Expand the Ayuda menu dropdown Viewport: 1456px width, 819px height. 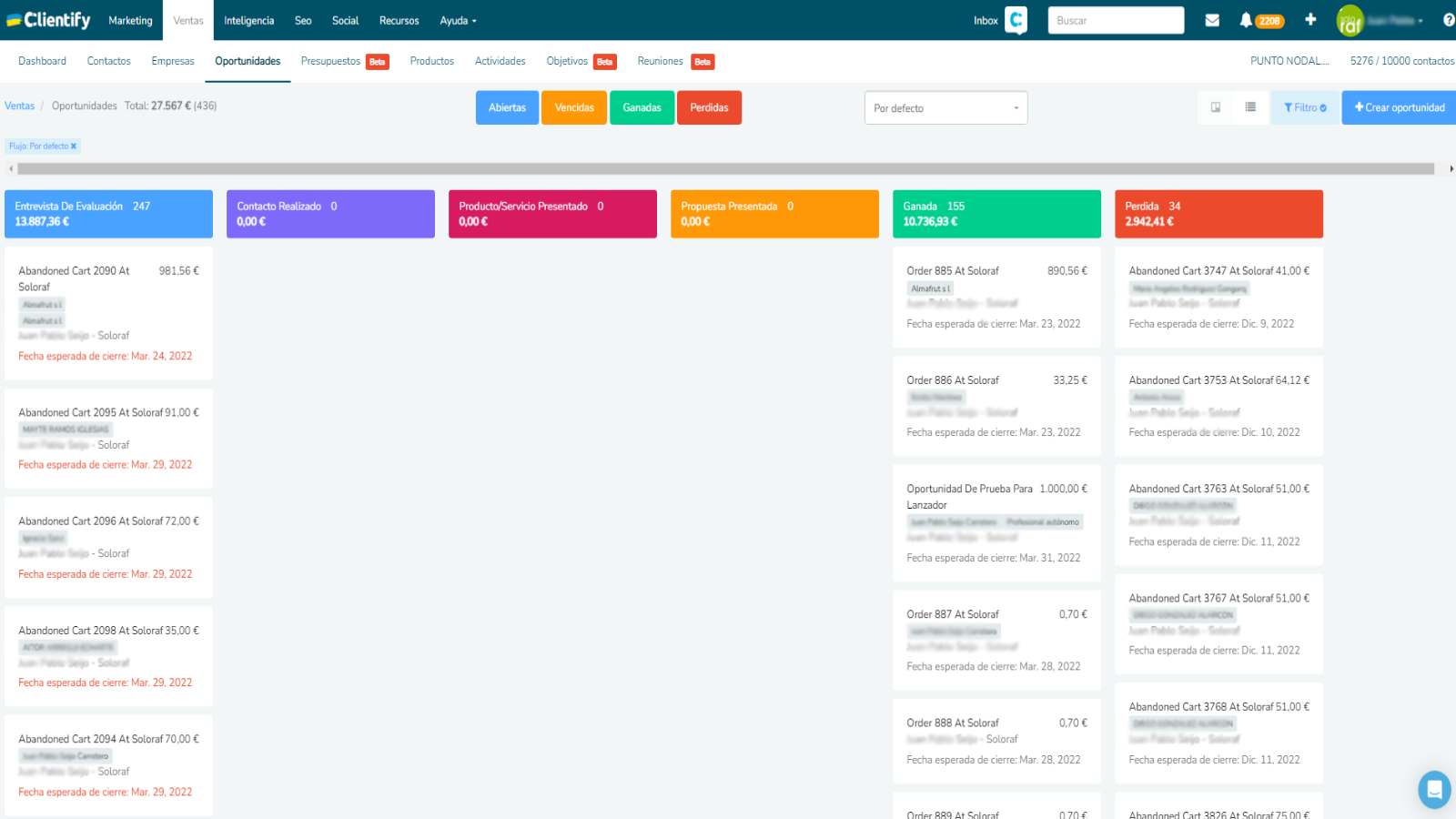(458, 20)
